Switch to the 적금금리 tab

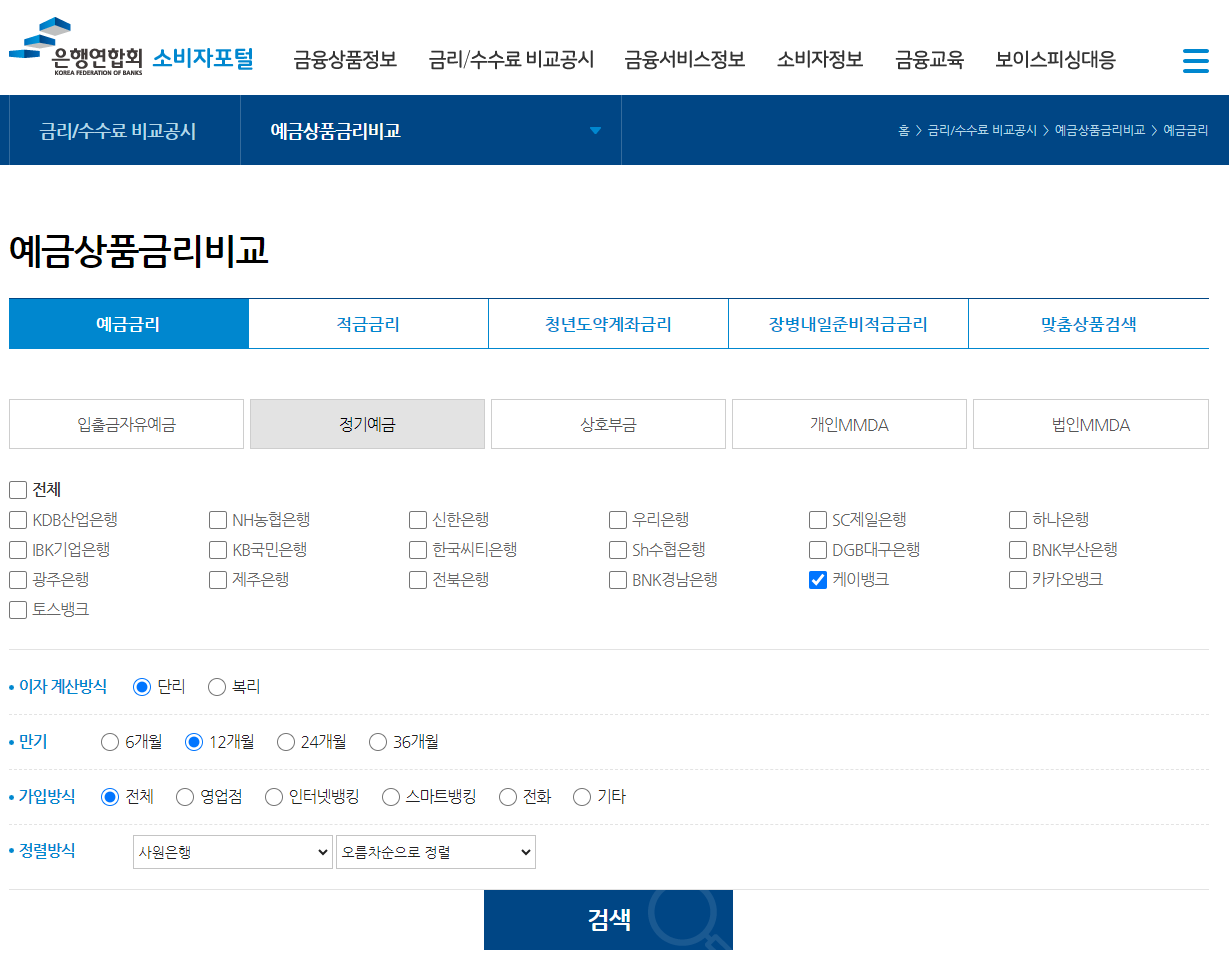[x=368, y=324]
